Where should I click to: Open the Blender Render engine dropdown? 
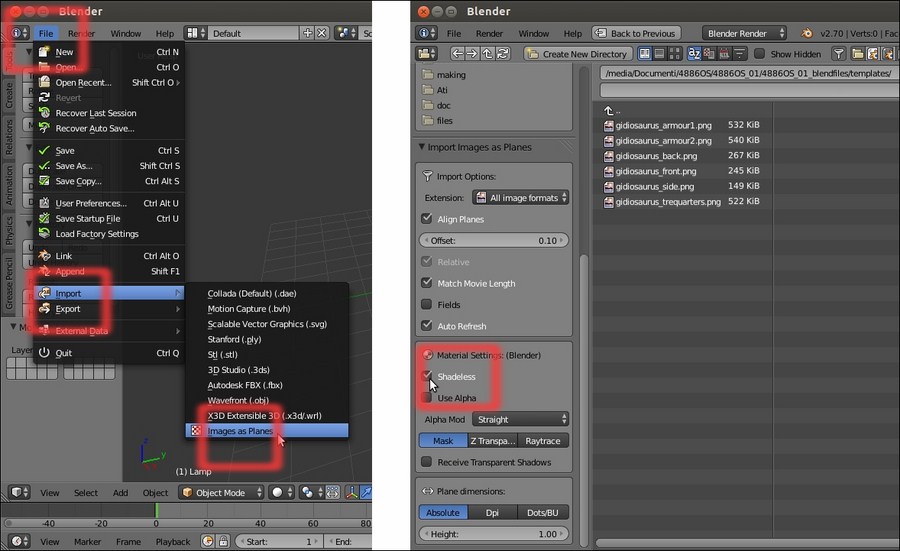click(x=744, y=33)
